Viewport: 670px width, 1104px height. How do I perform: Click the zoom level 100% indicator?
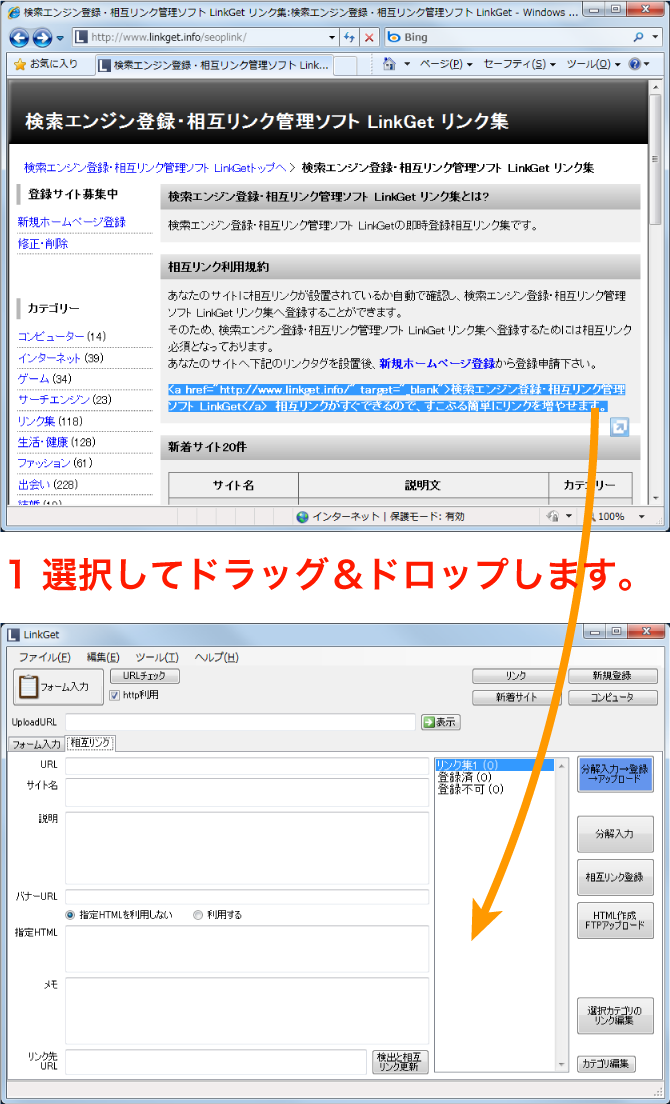tap(609, 516)
